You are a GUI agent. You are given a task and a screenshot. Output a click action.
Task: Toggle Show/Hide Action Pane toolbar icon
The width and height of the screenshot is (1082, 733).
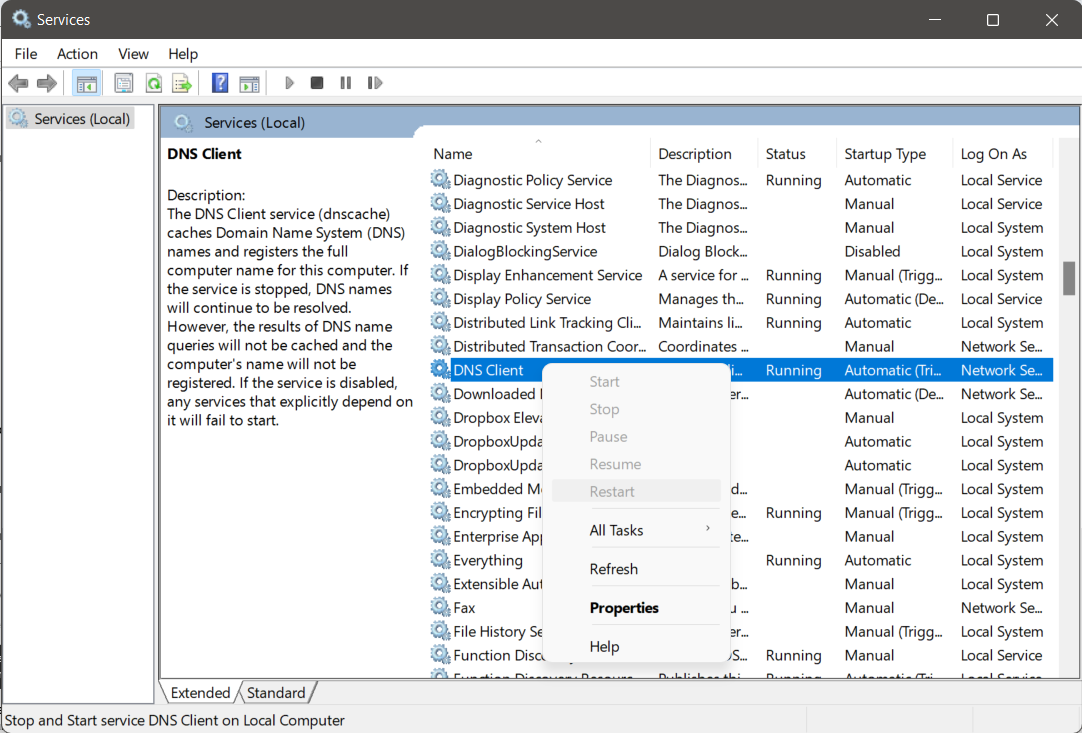[x=249, y=84]
